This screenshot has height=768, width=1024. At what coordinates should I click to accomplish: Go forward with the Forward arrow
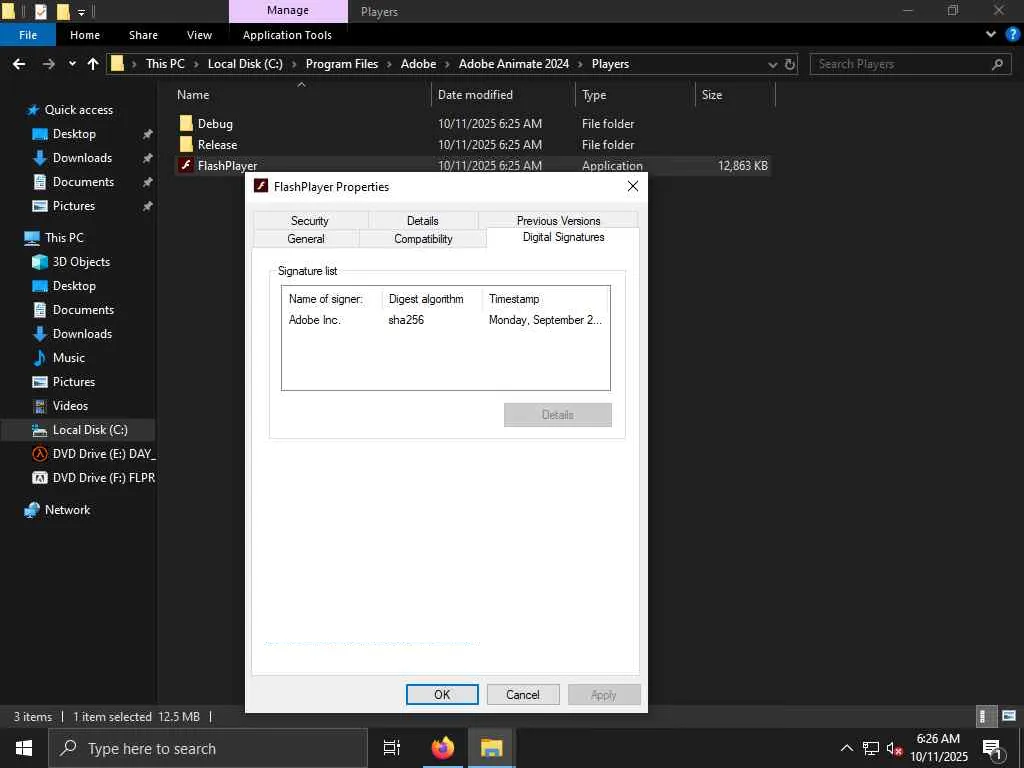tap(48, 64)
